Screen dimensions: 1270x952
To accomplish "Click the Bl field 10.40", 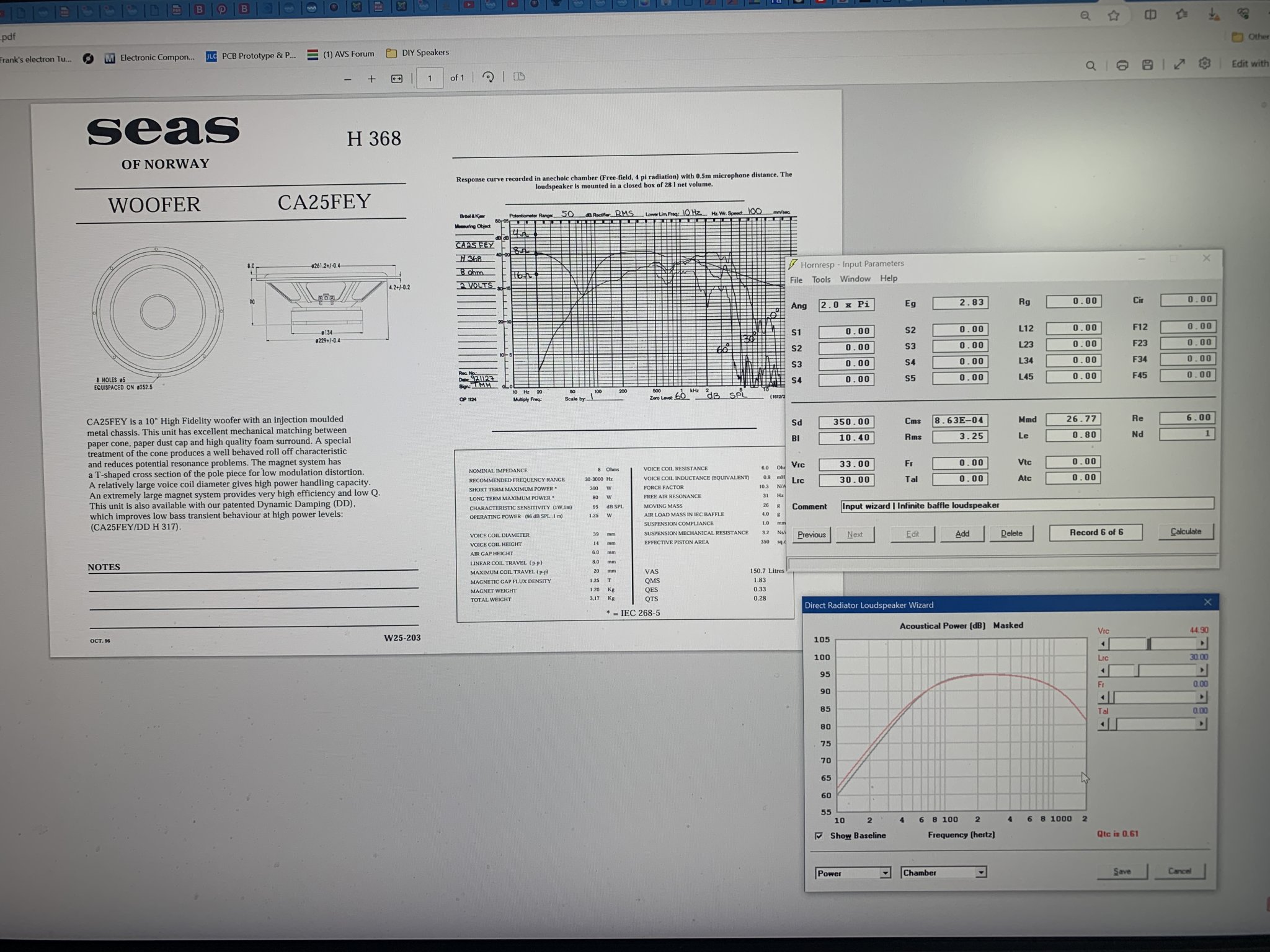I will pyautogui.click(x=846, y=438).
